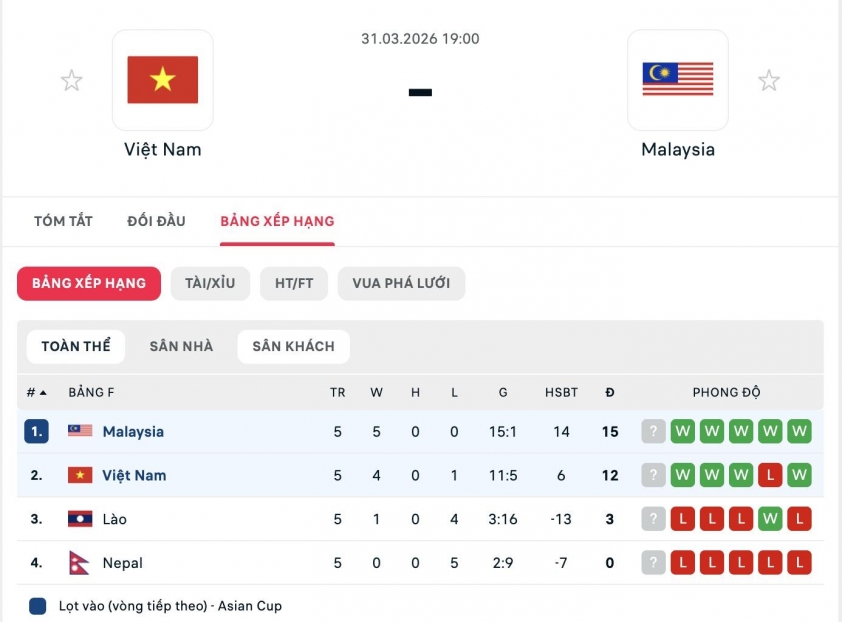
Task: Switch standings view to SÂN KHÁCH
Action: click(x=293, y=346)
